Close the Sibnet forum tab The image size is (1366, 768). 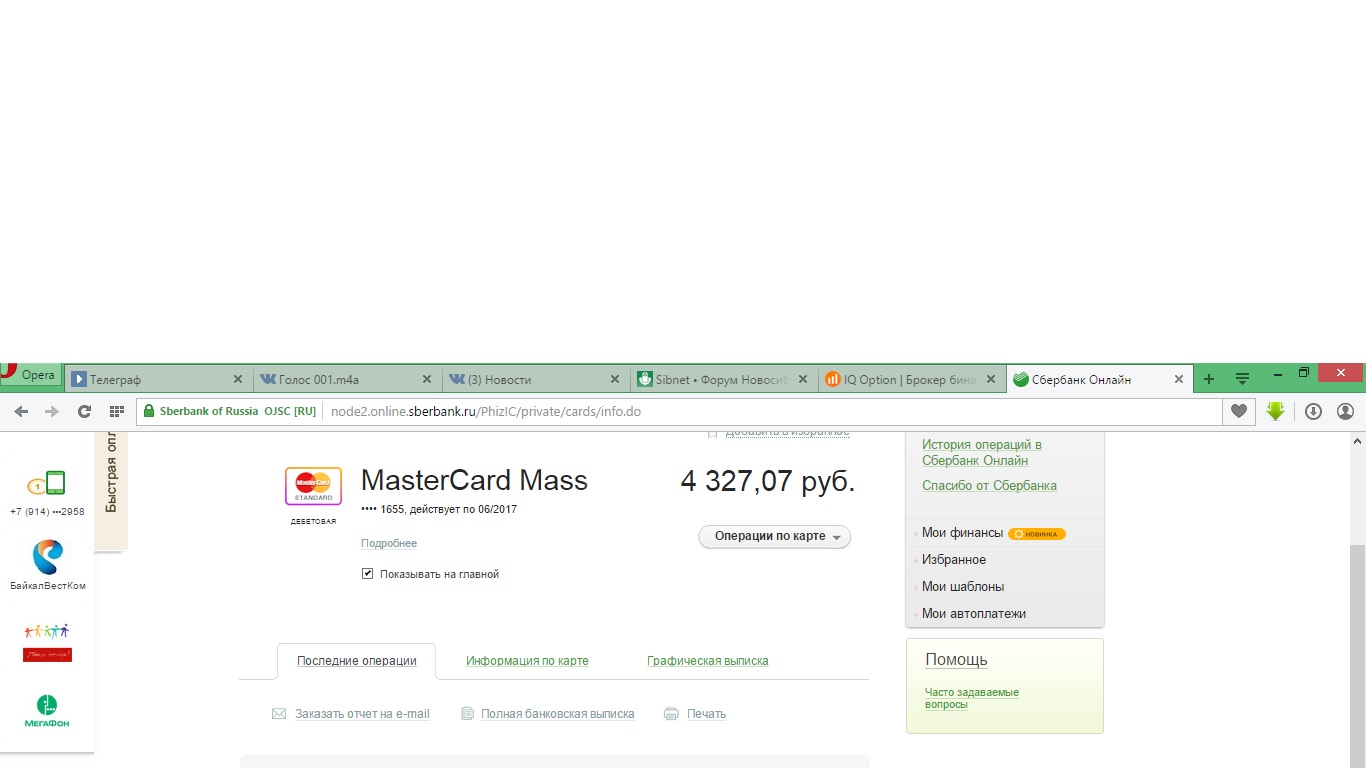(802, 380)
